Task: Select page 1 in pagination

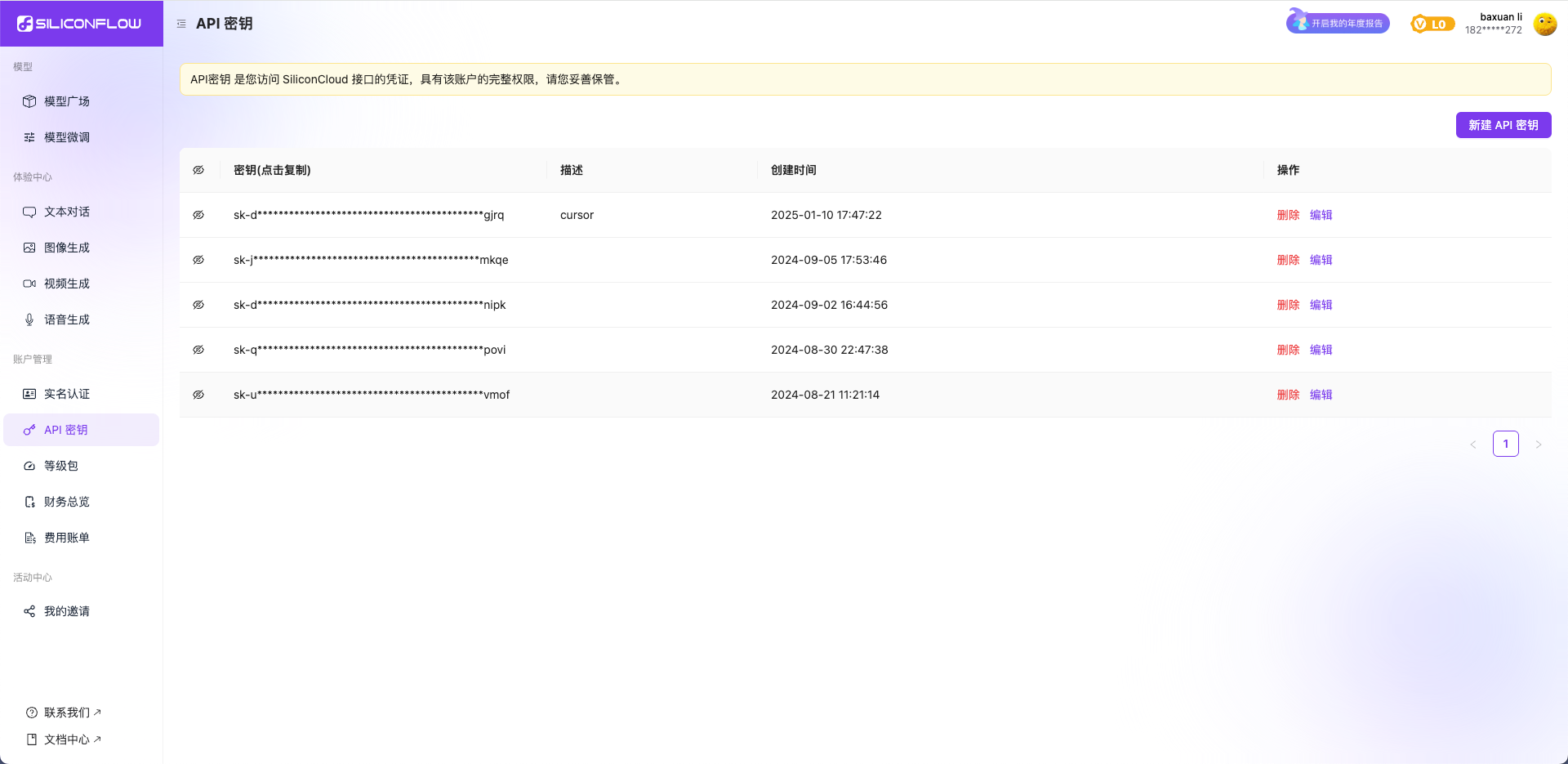Action: [1505, 444]
